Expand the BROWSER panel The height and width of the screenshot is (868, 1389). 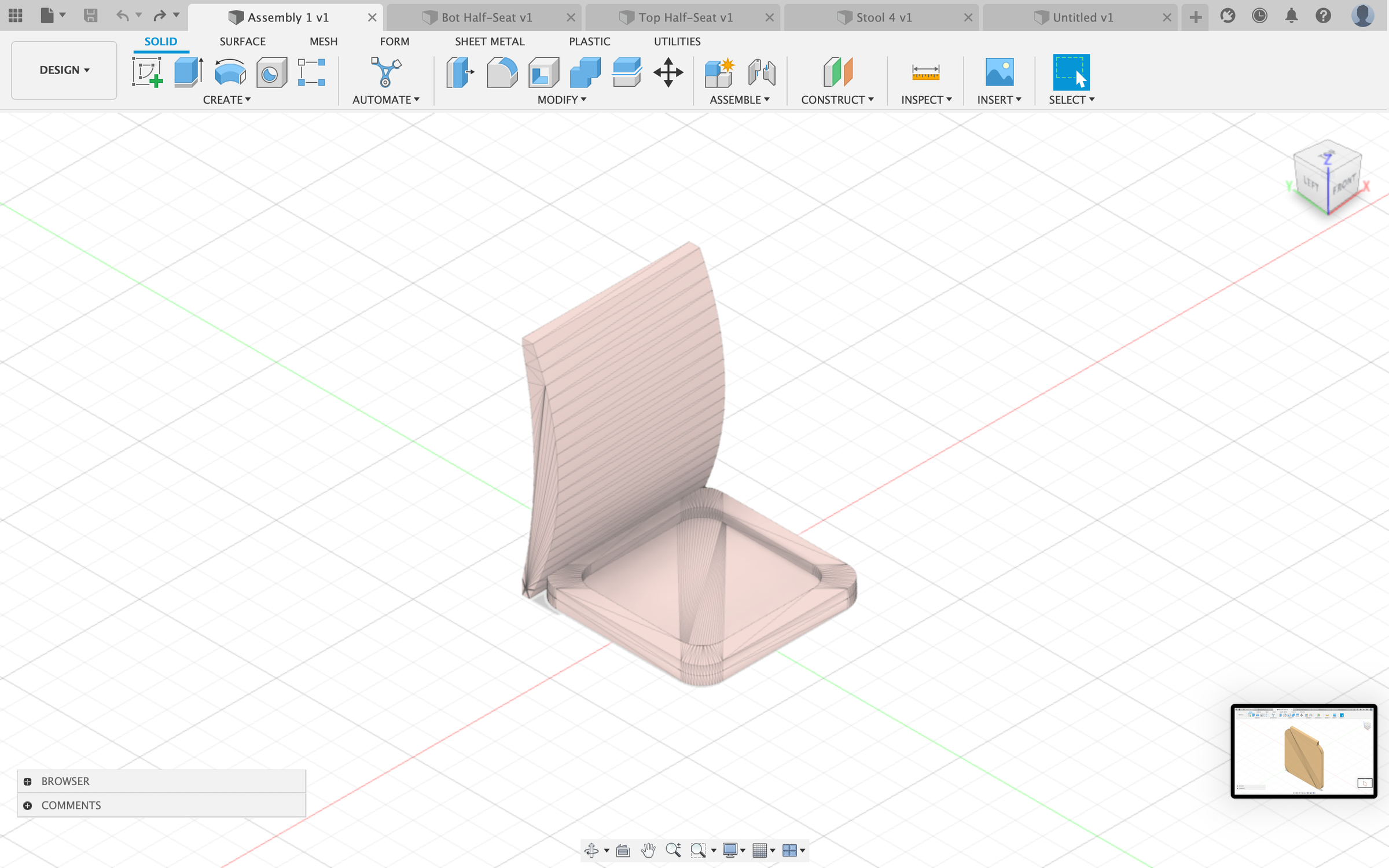pyautogui.click(x=27, y=781)
